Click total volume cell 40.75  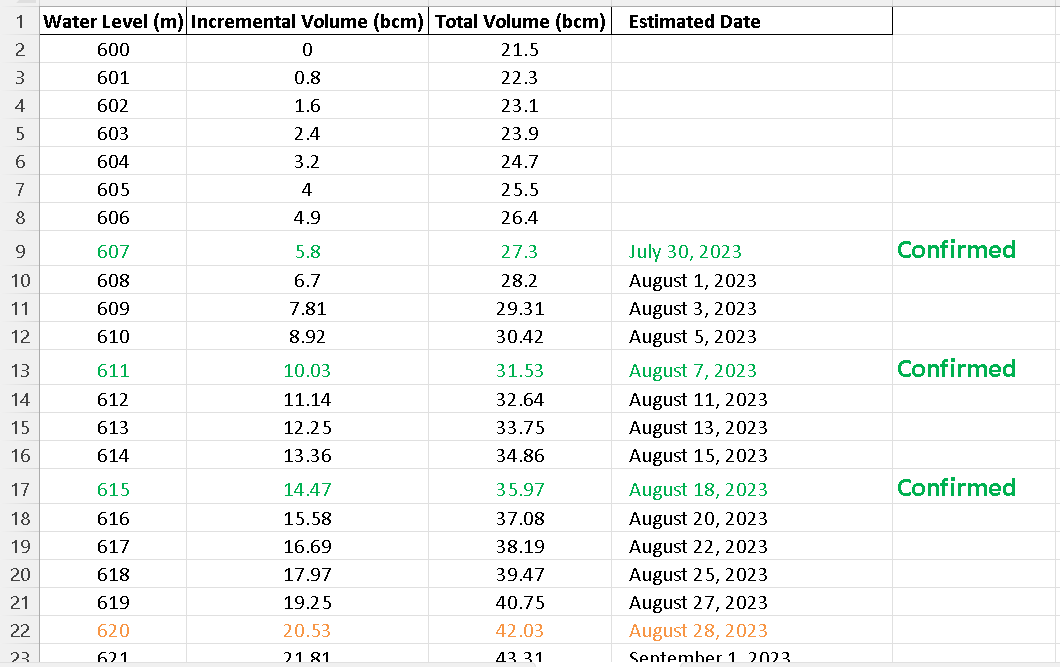pyautogui.click(x=520, y=603)
